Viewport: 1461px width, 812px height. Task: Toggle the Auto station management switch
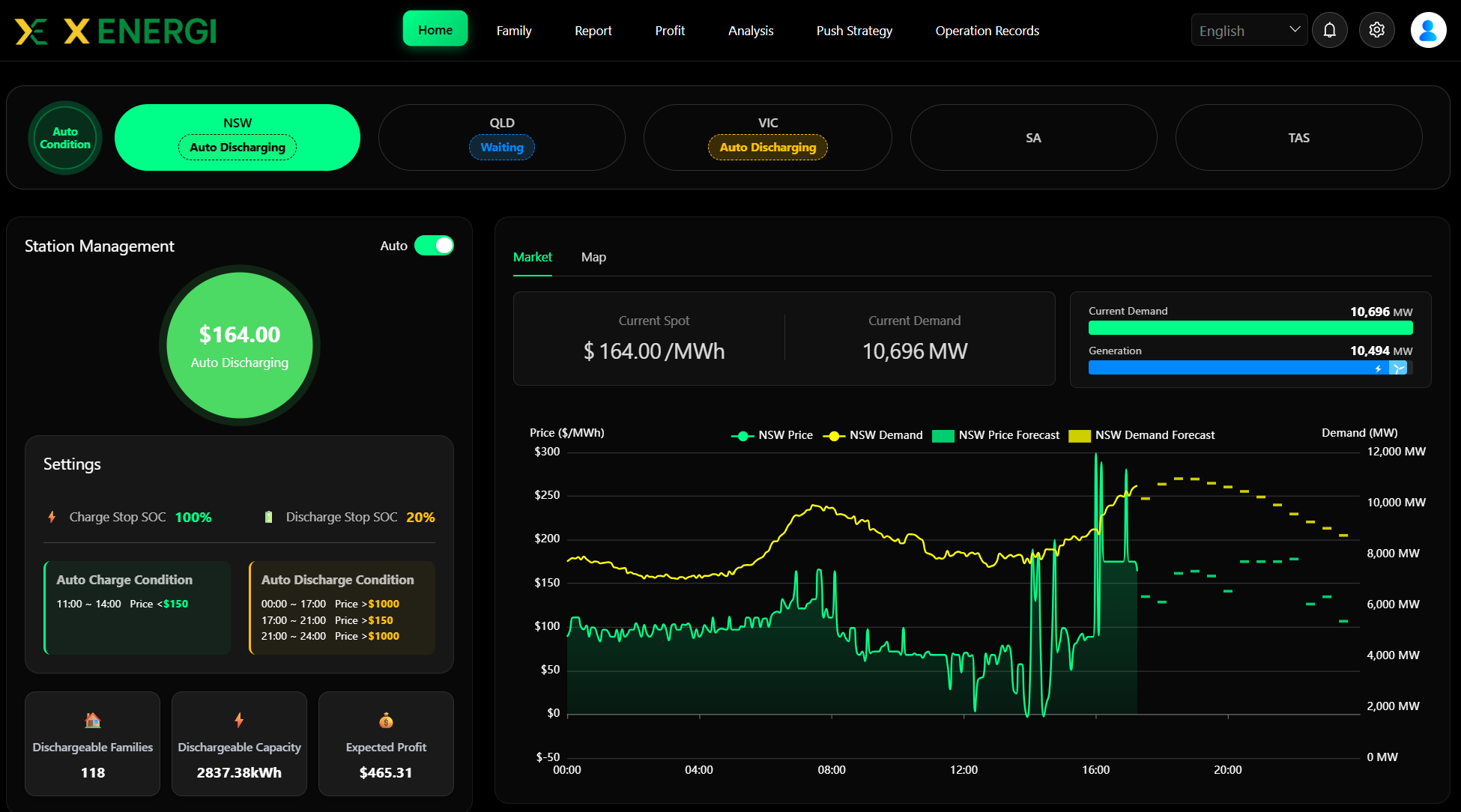point(435,246)
